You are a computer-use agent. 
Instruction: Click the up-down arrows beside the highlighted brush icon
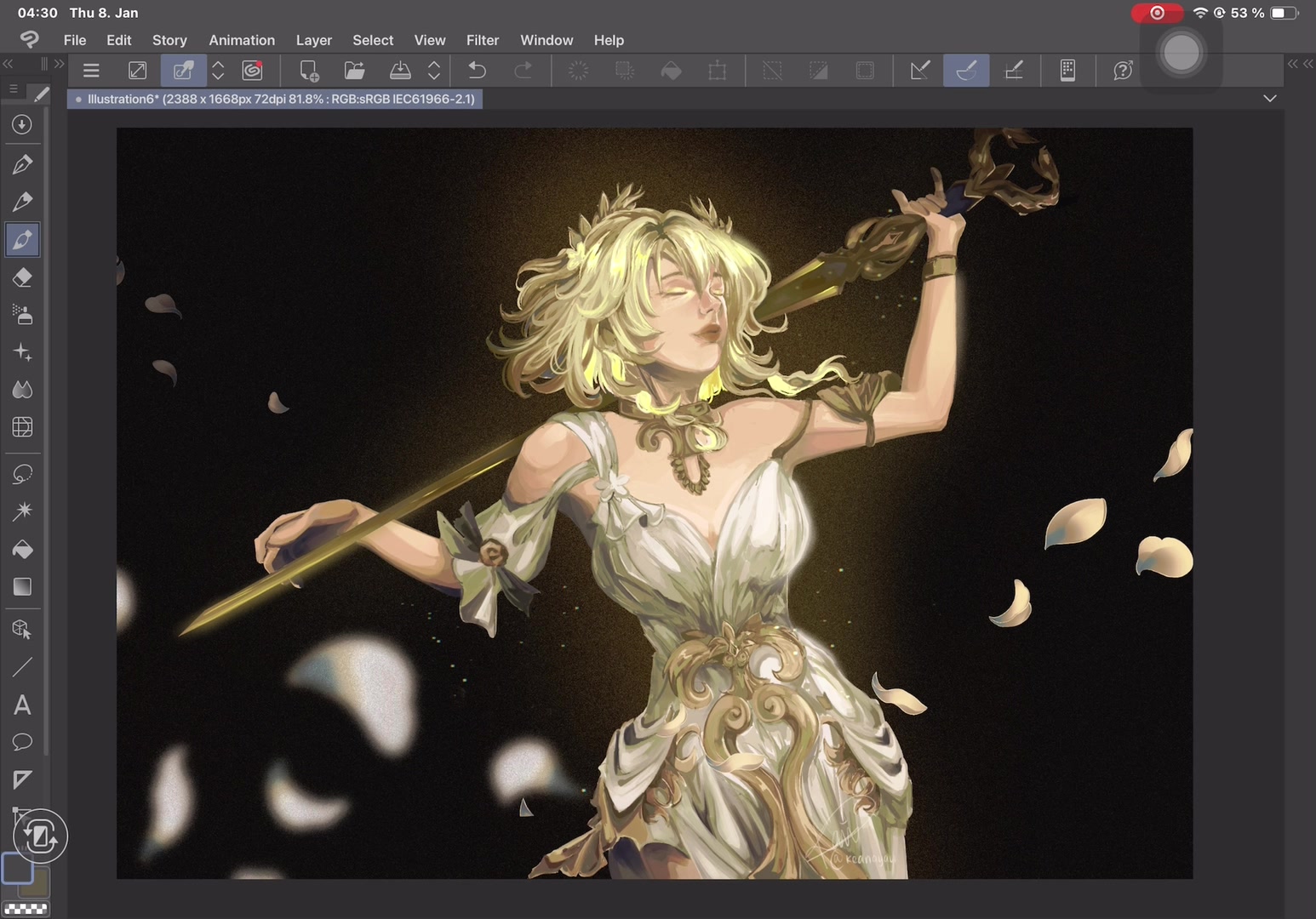[x=218, y=71]
